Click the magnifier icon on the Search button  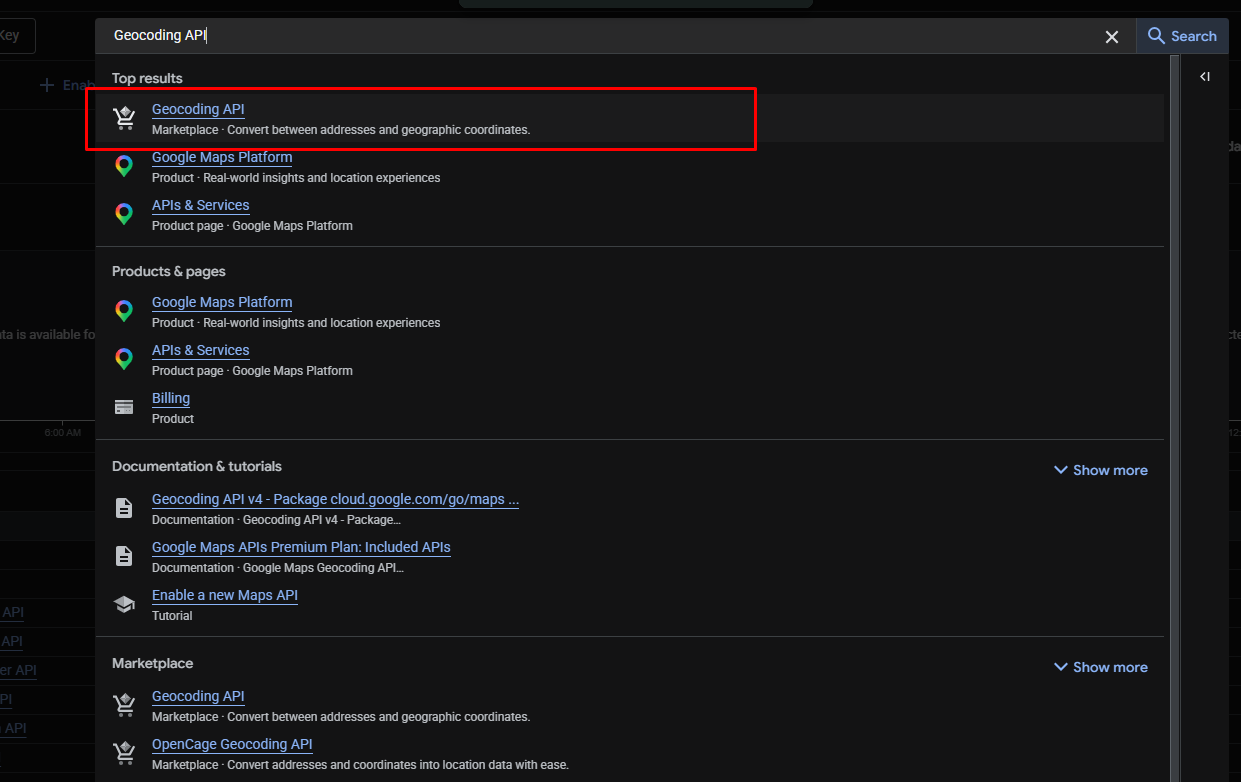pos(1156,36)
